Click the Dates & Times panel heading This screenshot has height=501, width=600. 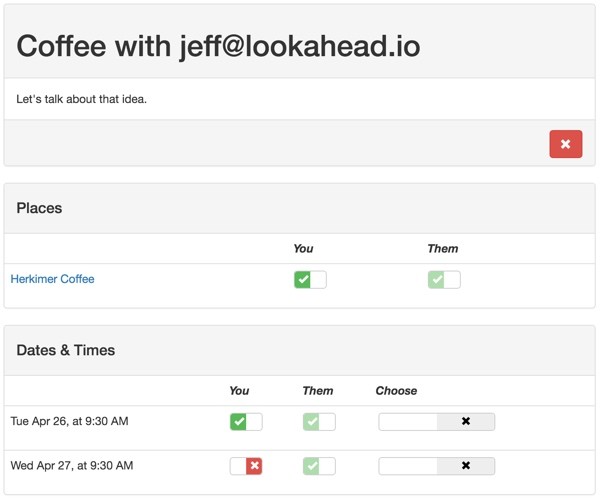click(x=65, y=350)
